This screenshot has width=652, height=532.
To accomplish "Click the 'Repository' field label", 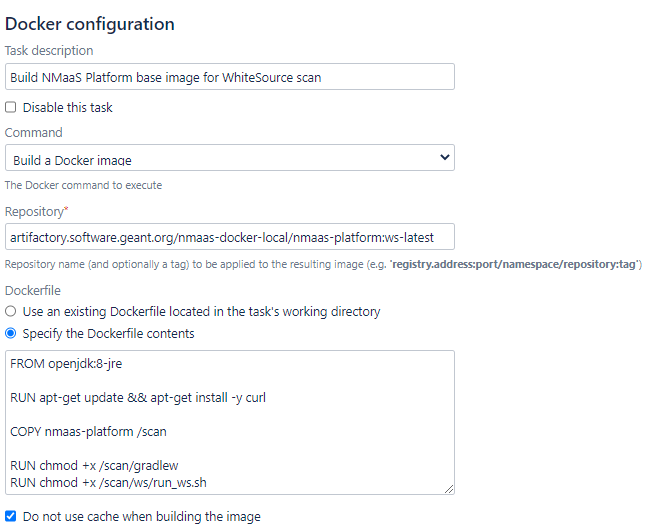I will point(36,212).
